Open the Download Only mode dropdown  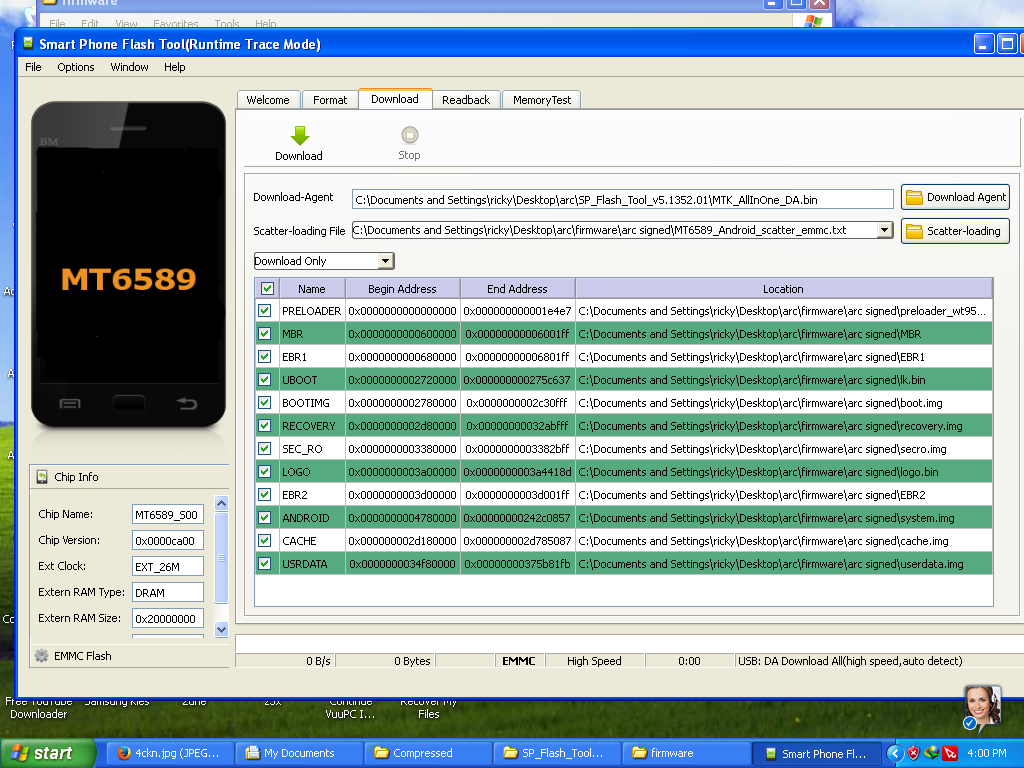385,261
